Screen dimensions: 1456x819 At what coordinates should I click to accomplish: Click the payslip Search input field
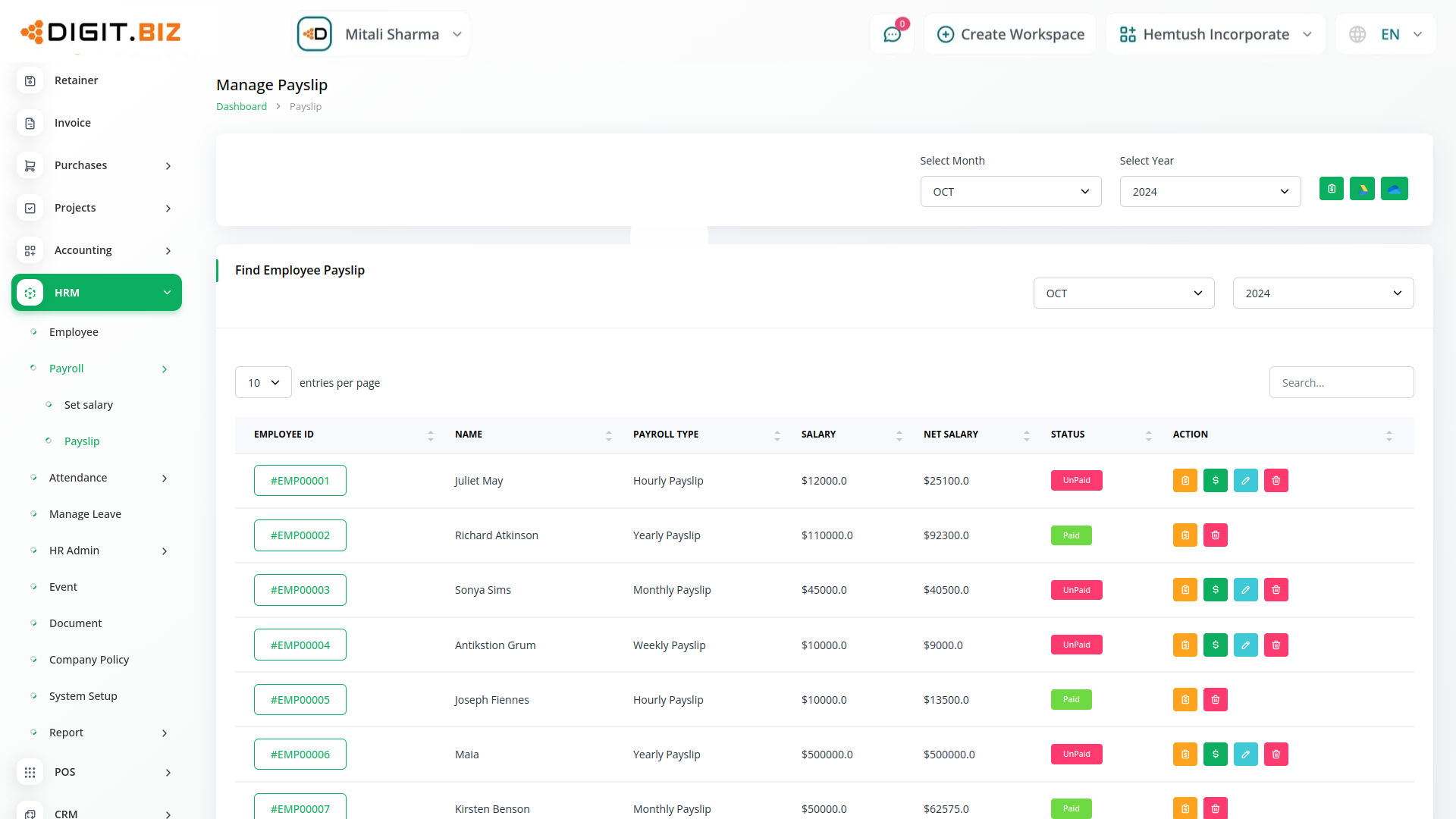tap(1341, 383)
